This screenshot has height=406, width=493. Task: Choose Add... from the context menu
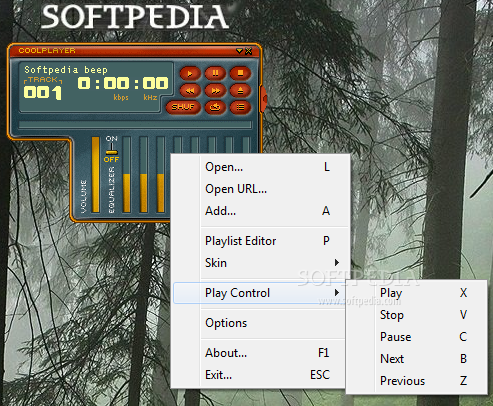260,211
